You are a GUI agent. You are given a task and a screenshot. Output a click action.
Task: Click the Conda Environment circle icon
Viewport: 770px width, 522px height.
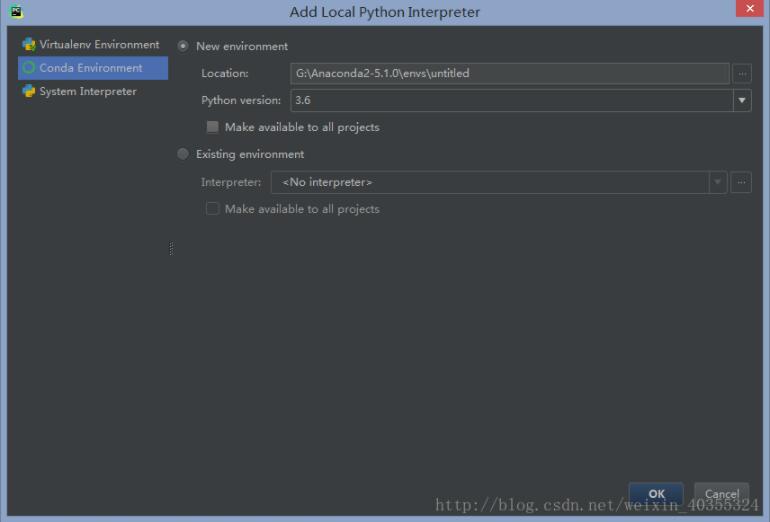pos(29,68)
